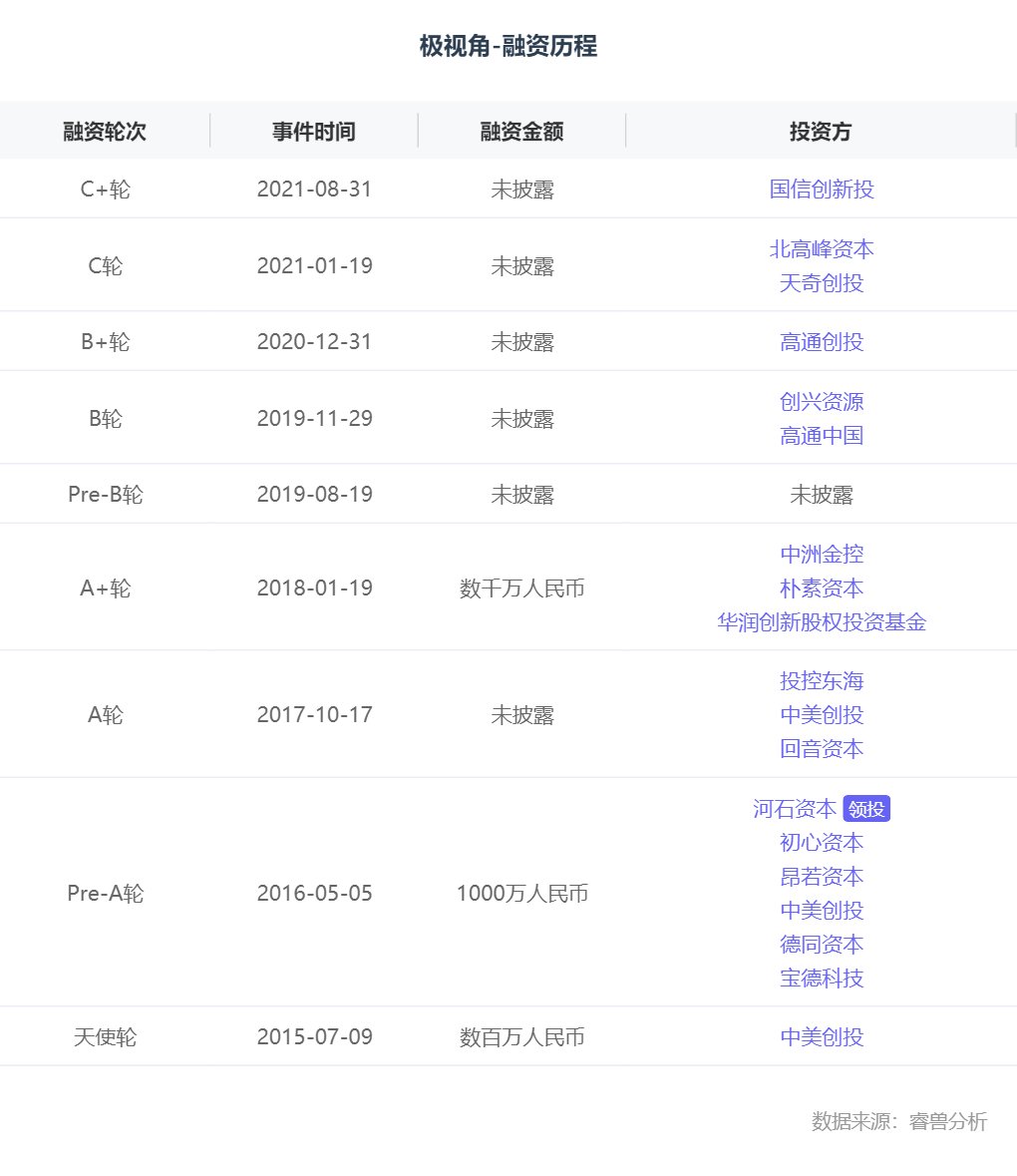Click the date 2019-11-29
Screen dimensions: 1017x1176
click(x=314, y=419)
